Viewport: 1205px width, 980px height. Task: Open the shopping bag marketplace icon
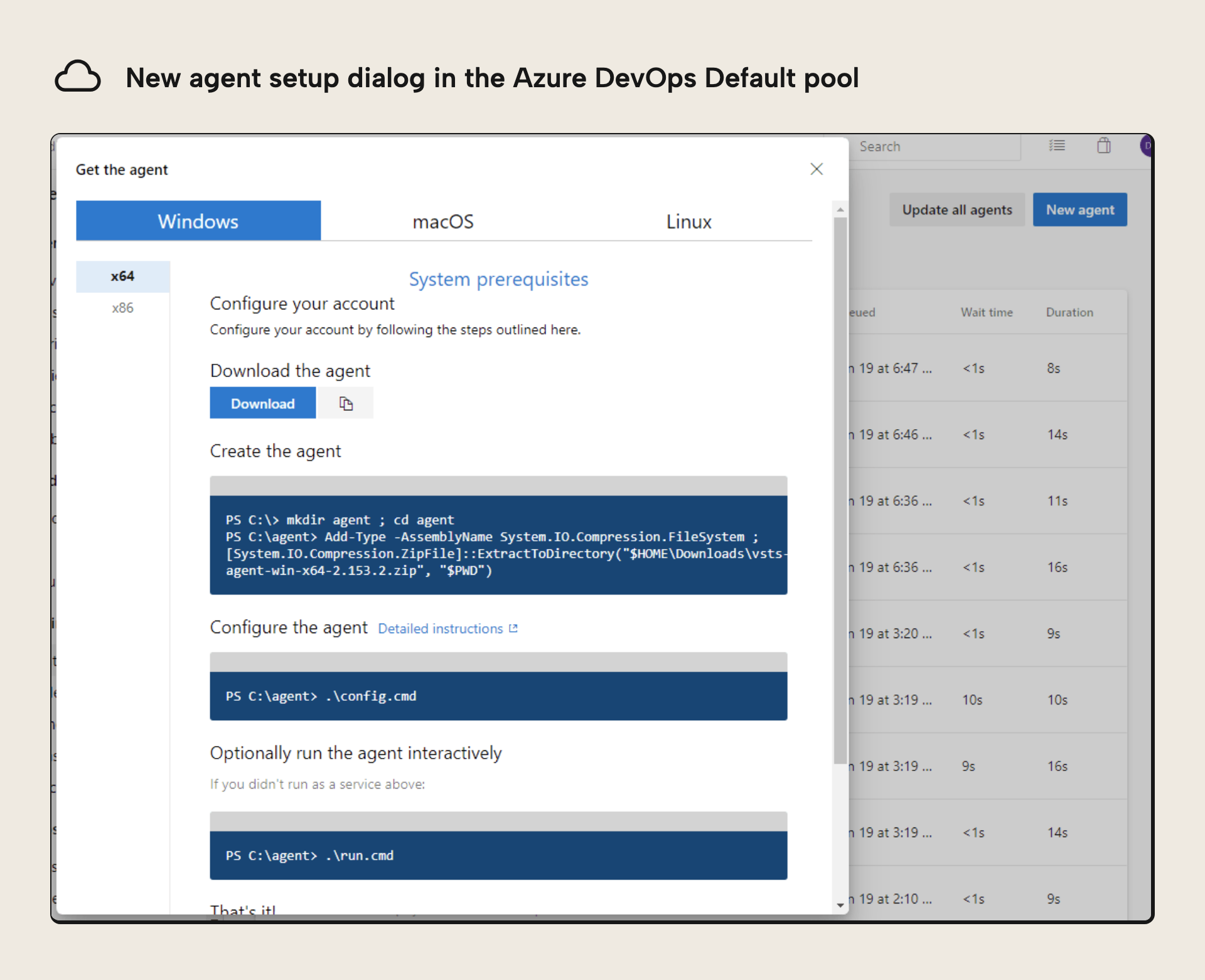[1103, 146]
